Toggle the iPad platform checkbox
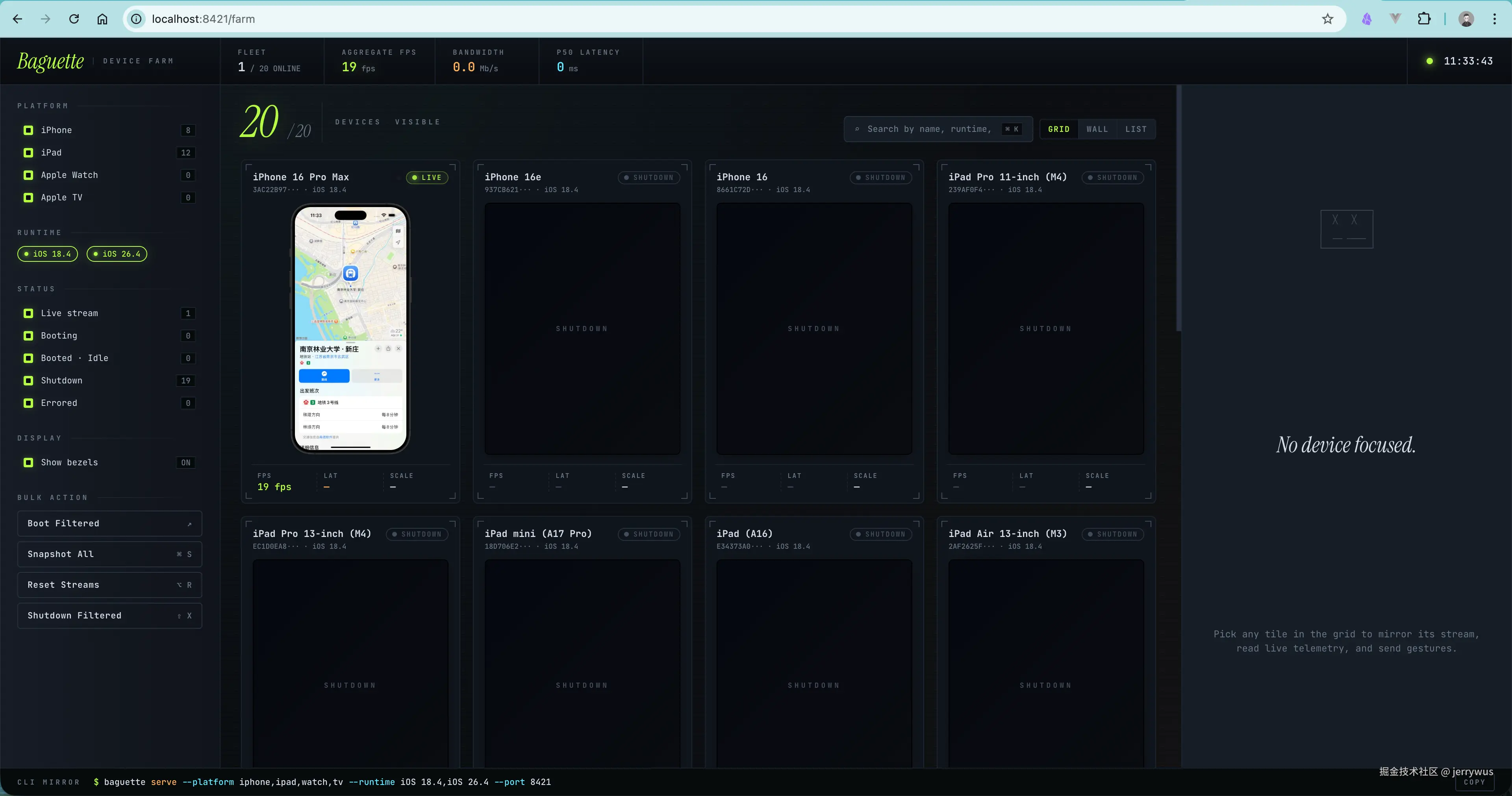Image resolution: width=1512 pixels, height=796 pixels. coord(28,153)
